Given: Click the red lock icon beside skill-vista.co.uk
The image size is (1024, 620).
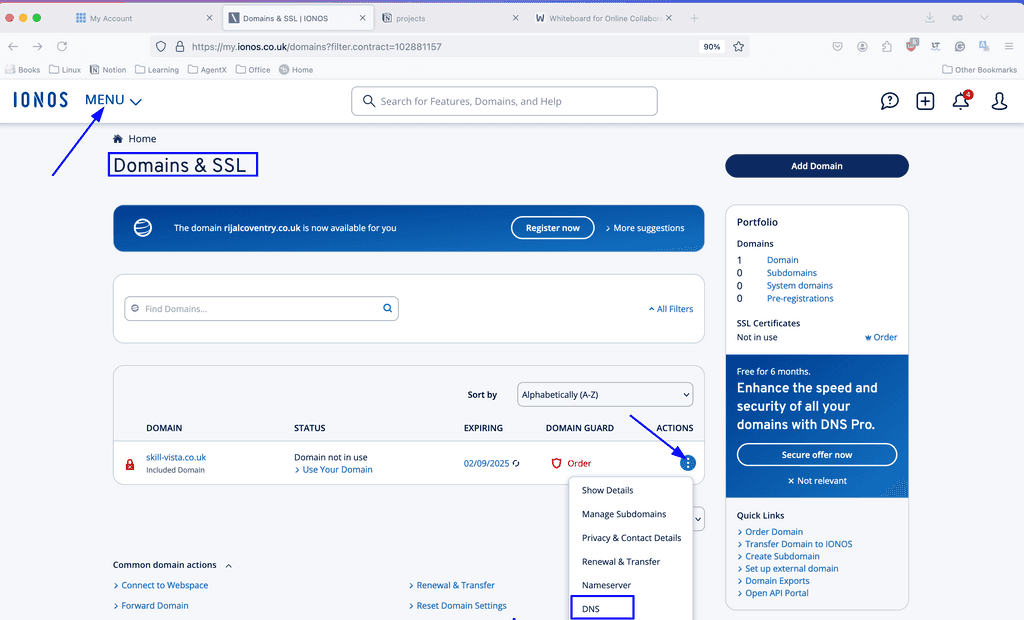Looking at the screenshot, I should (x=130, y=464).
